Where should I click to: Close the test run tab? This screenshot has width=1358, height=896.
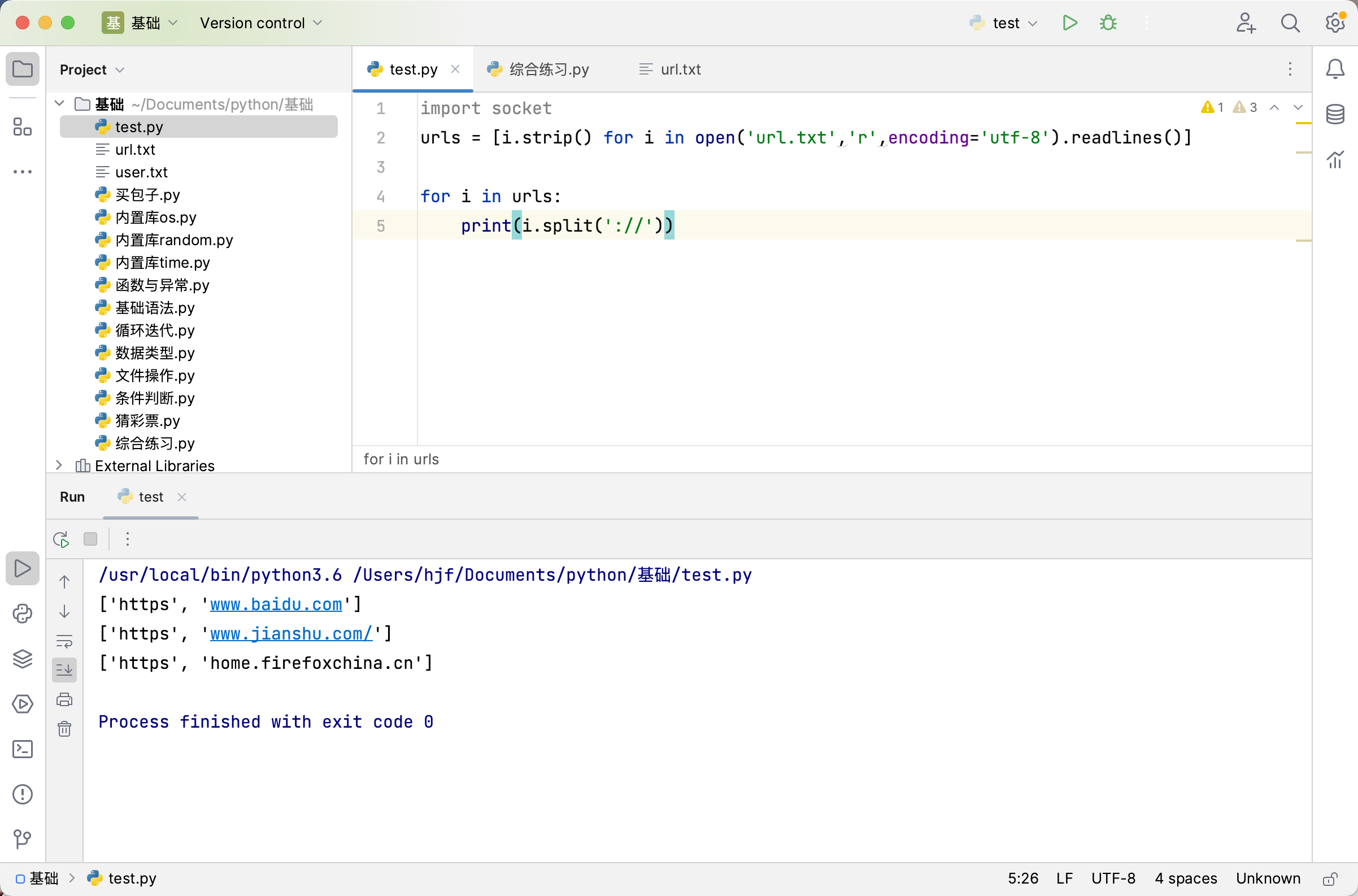click(x=182, y=497)
